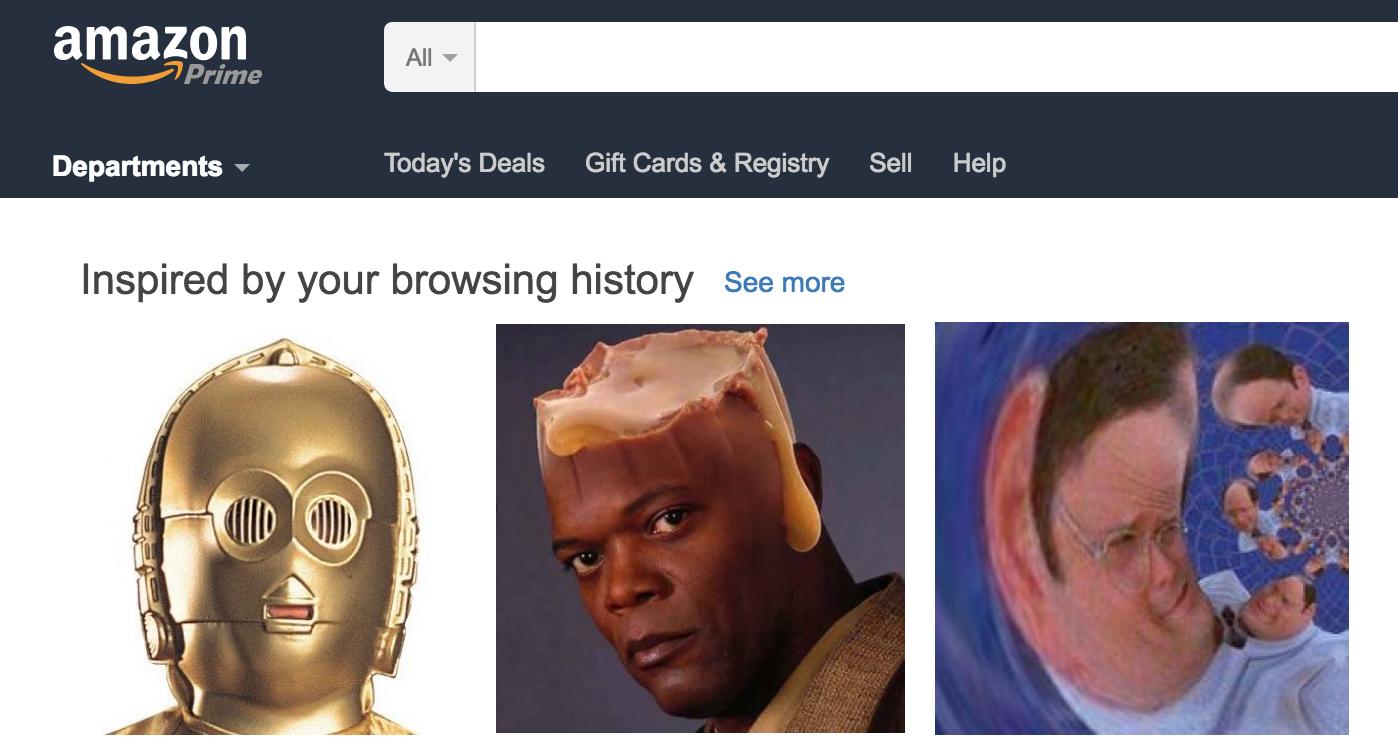
Task: Open Today's Deals
Action: (464, 163)
